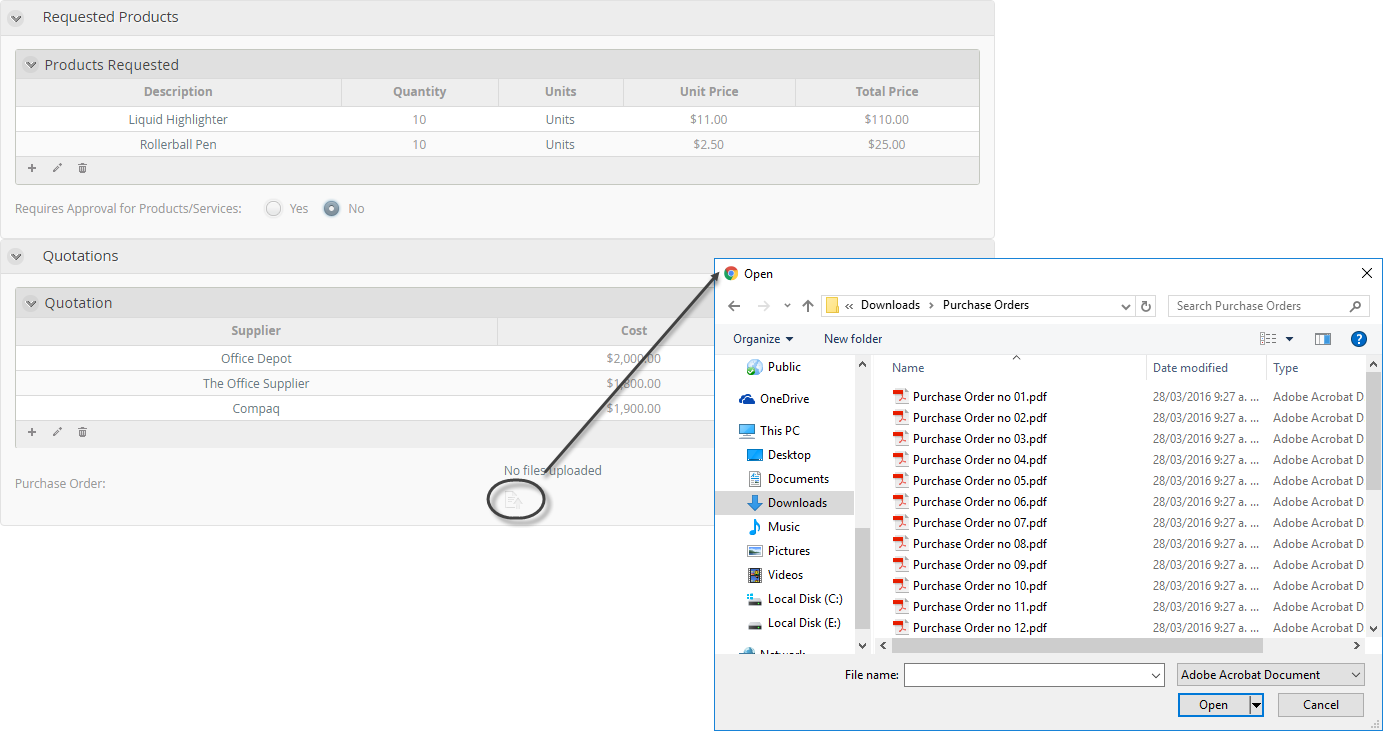1383x731 pixels.
Task: Select the Rollerball Pen product row
Action: point(497,144)
